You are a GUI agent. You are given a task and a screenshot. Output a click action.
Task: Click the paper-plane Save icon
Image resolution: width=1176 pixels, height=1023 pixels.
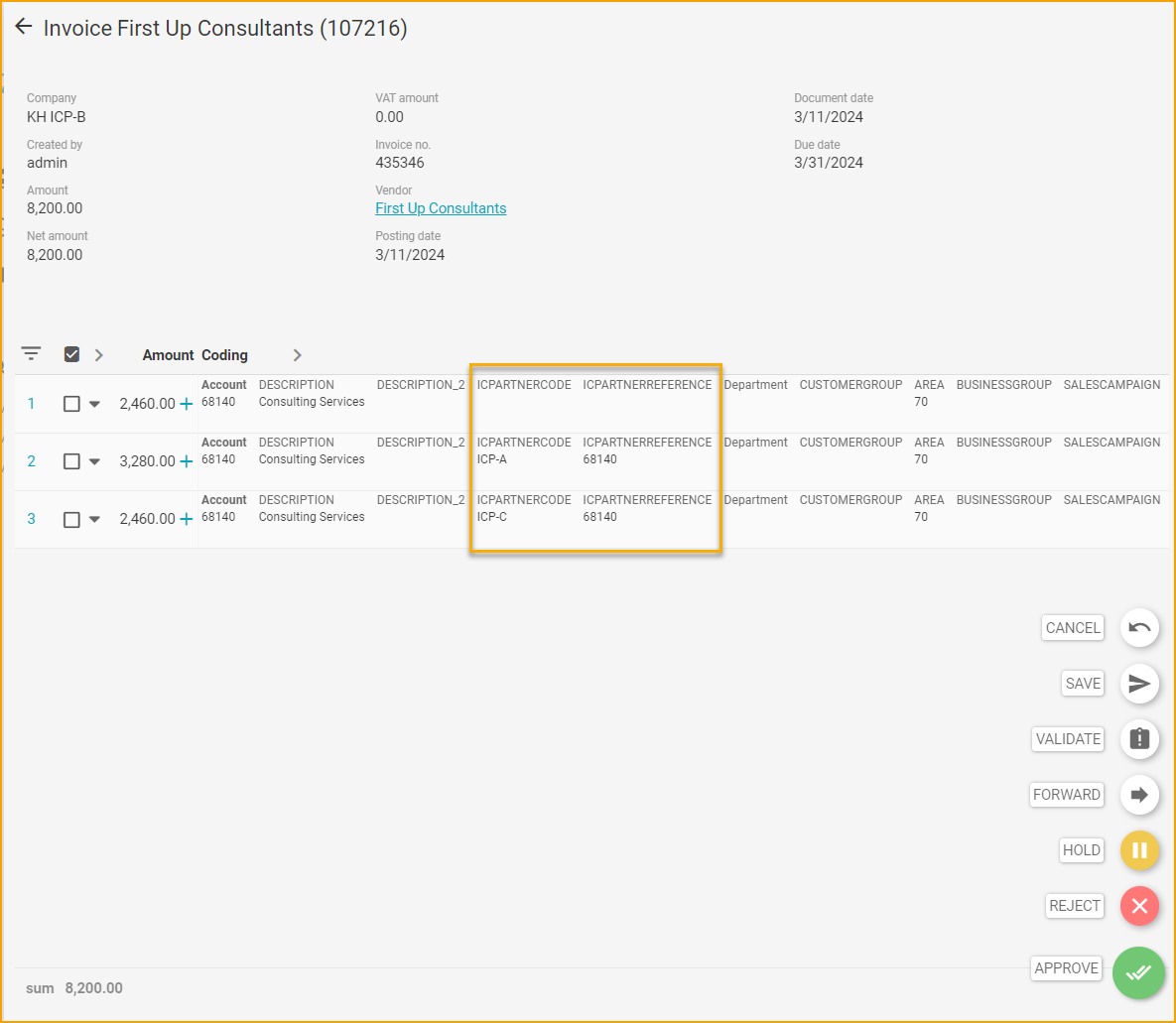click(x=1138, y=683)
